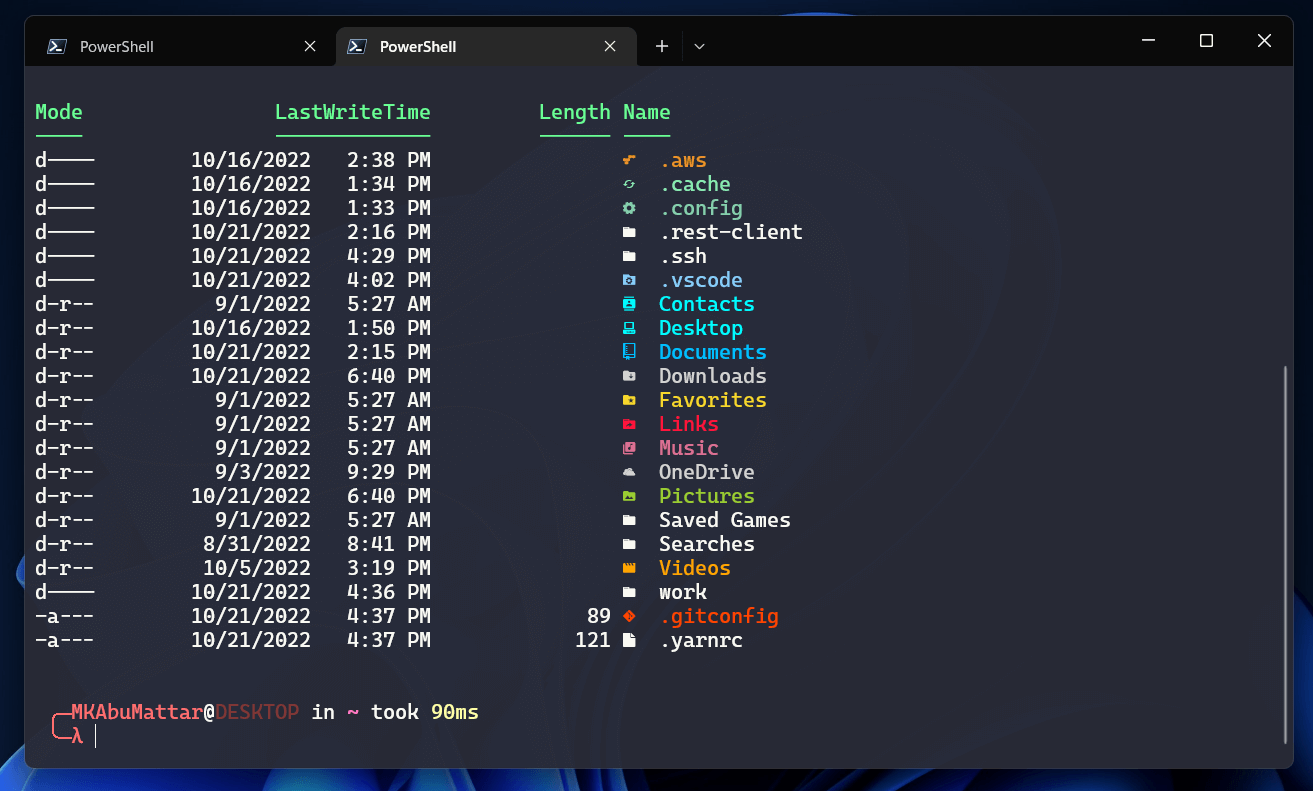Open a new tab with plus button

pyautogui.click(x=661, y=46)
